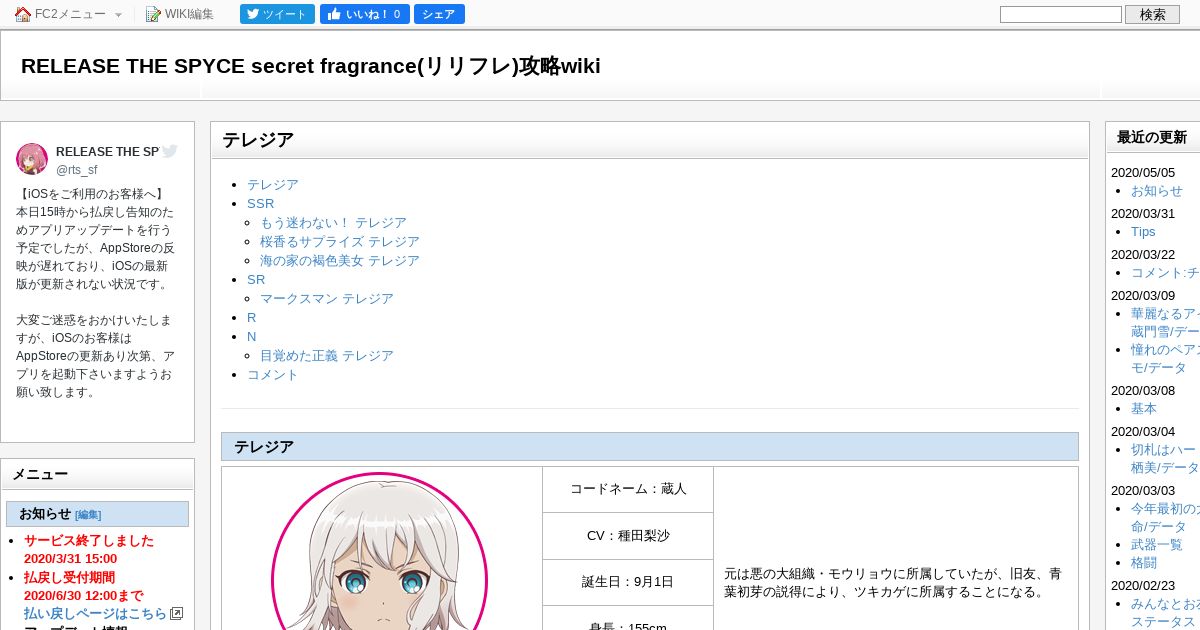Click the rts_sf Twitter profile avatar
1200x630 pixels.
point(32,159)
